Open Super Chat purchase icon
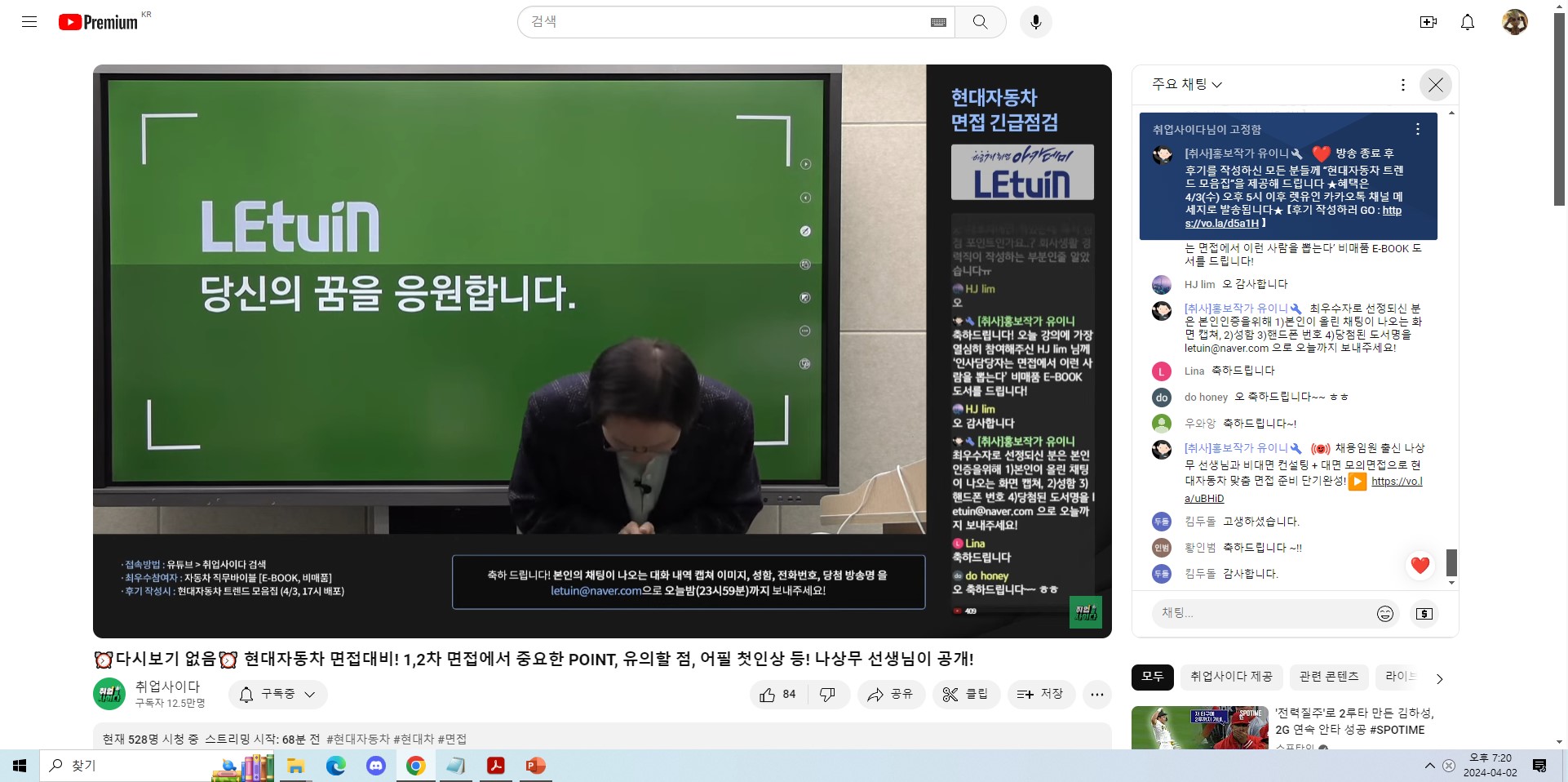This screenshot has height=782, width=1568. (x=1424, y=614)
